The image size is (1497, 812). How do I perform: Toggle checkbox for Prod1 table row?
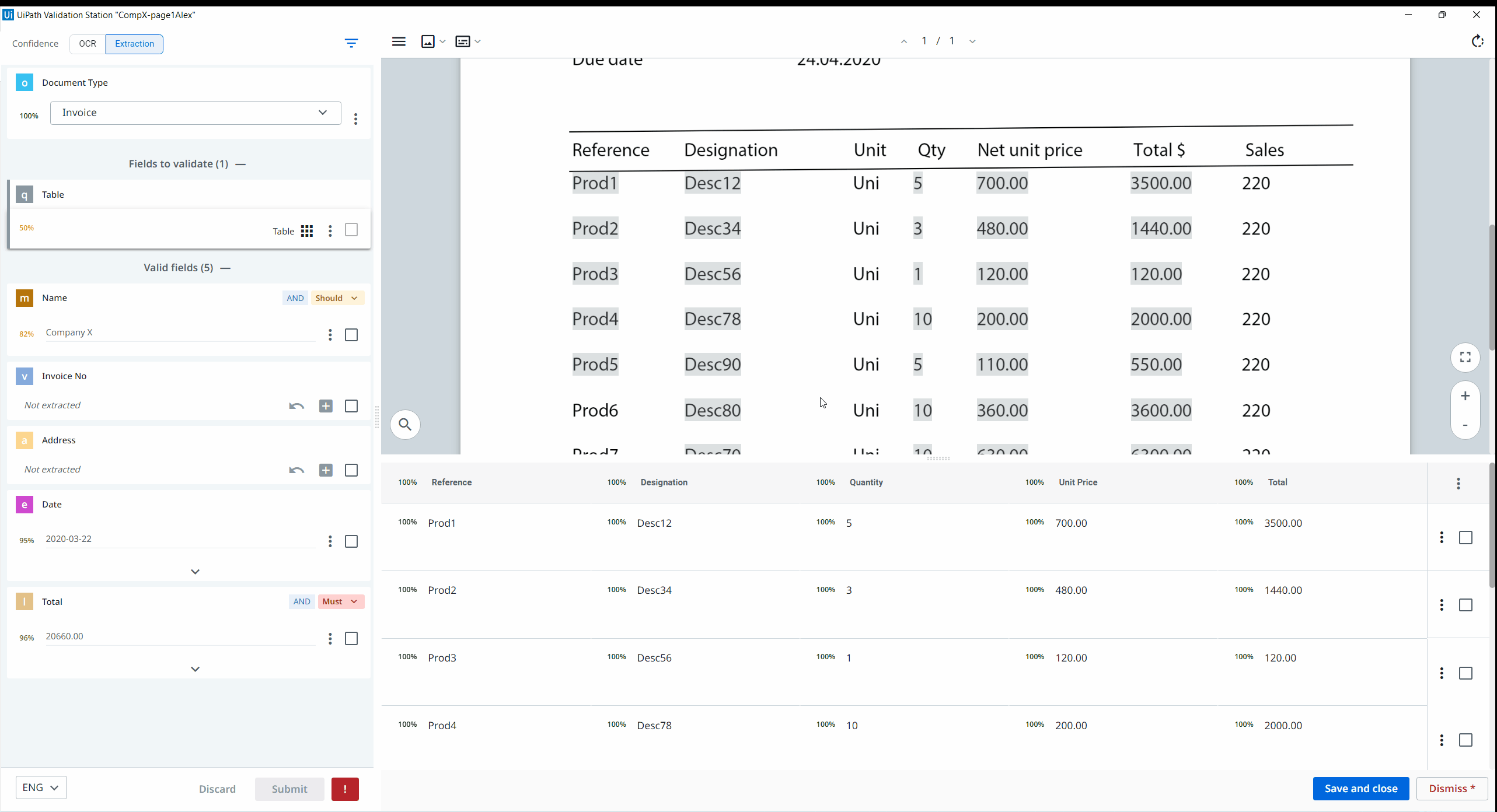(x=1466, y=537)
